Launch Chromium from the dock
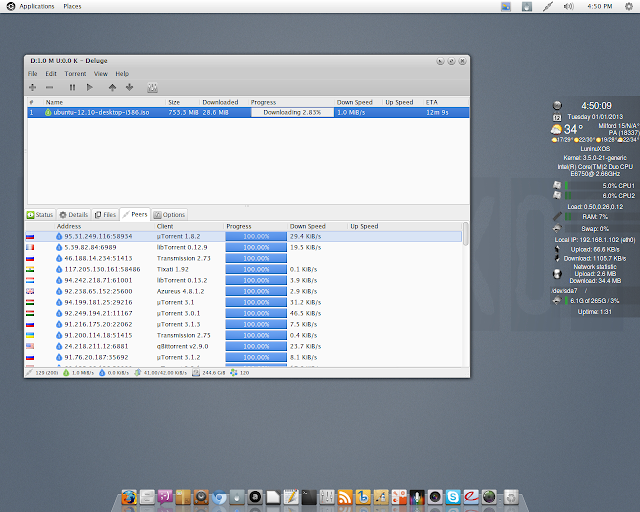 click(219, 497)
